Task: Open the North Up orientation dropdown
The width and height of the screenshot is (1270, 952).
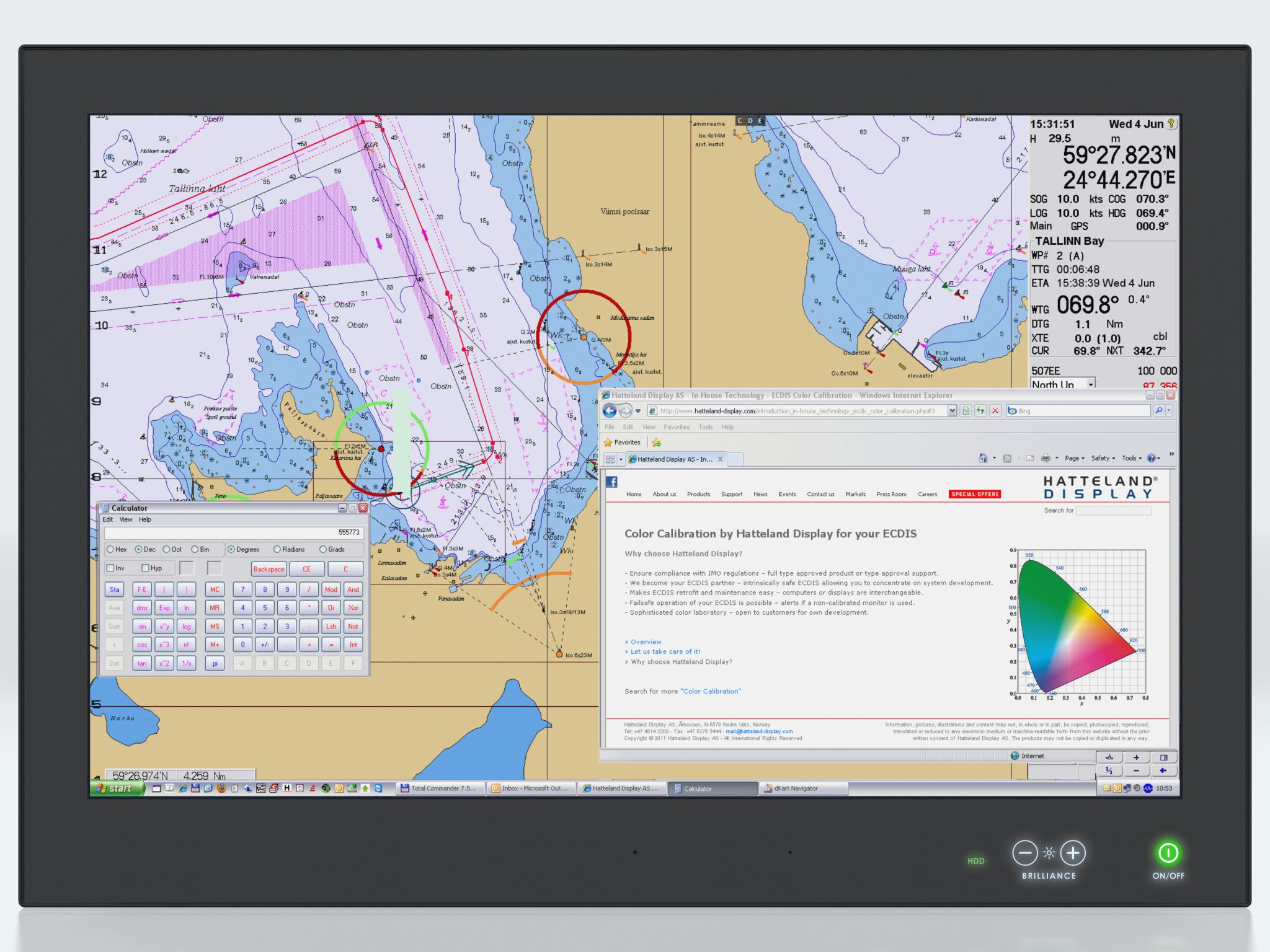Action: pyautogui.click(x=1091, y=384)
